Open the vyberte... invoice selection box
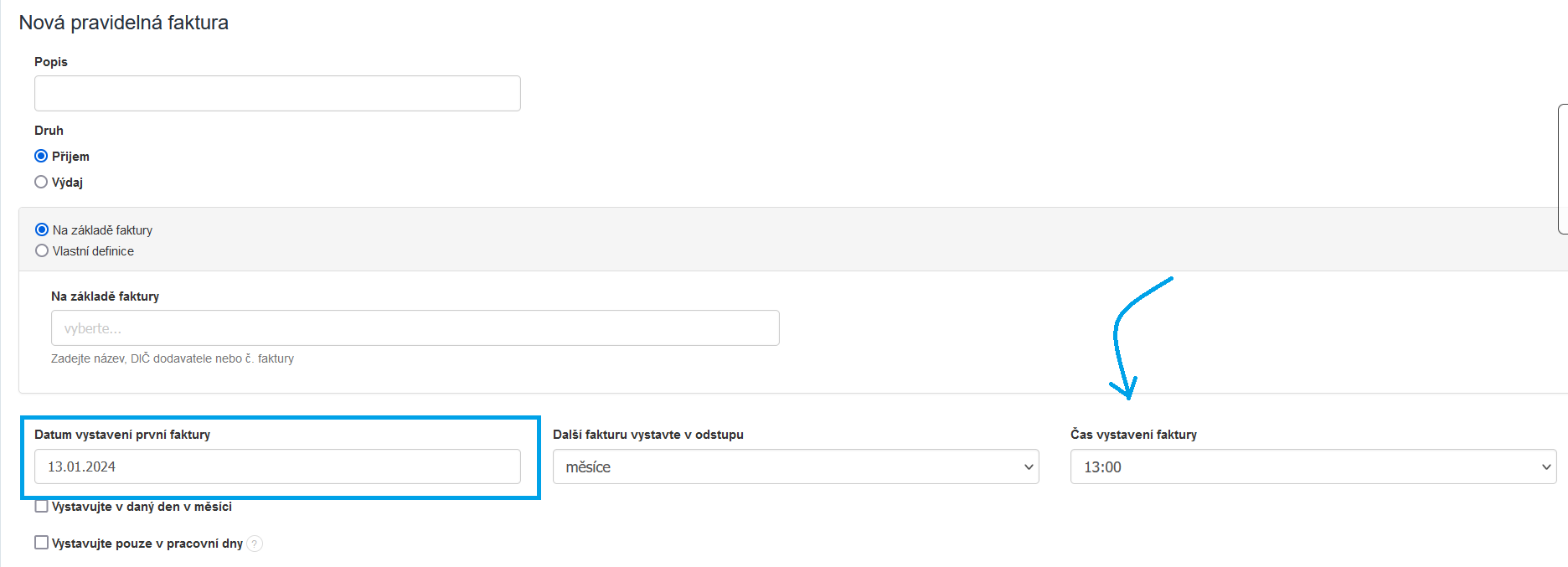This screenshot has height=567, width=1568. tap(415, 328)
